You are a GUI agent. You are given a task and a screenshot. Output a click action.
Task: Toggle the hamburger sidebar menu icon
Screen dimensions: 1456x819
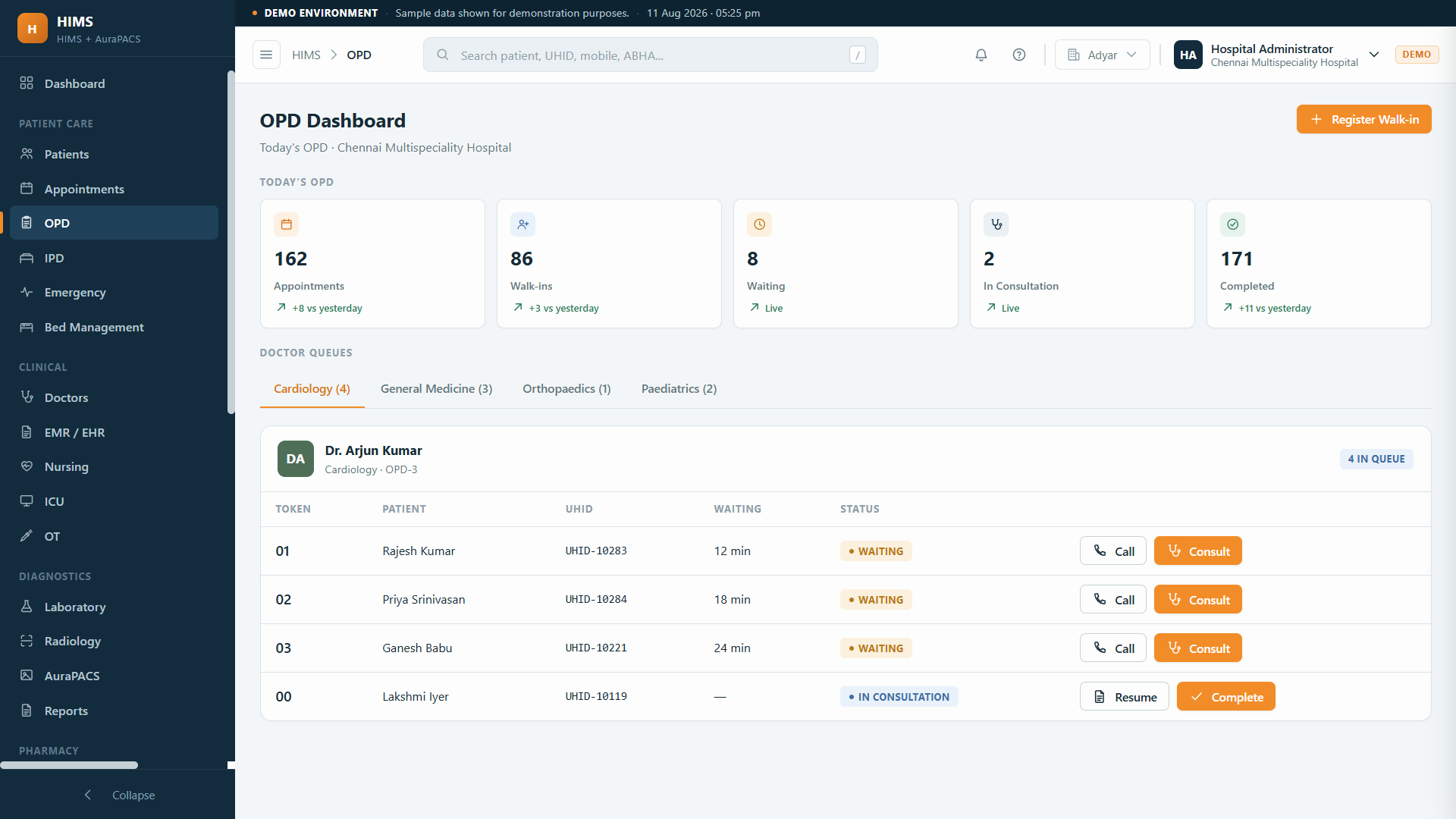point(266,55)
